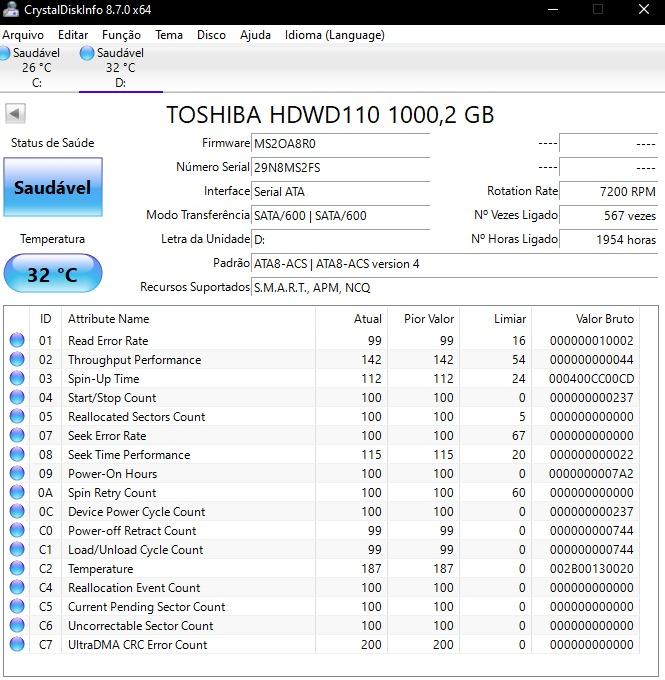Open the Arquivo menu

(x=23, y=35)
